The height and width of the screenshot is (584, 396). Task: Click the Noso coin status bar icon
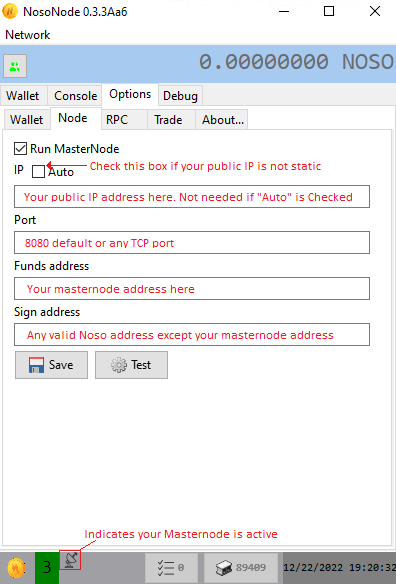[16, 568]
